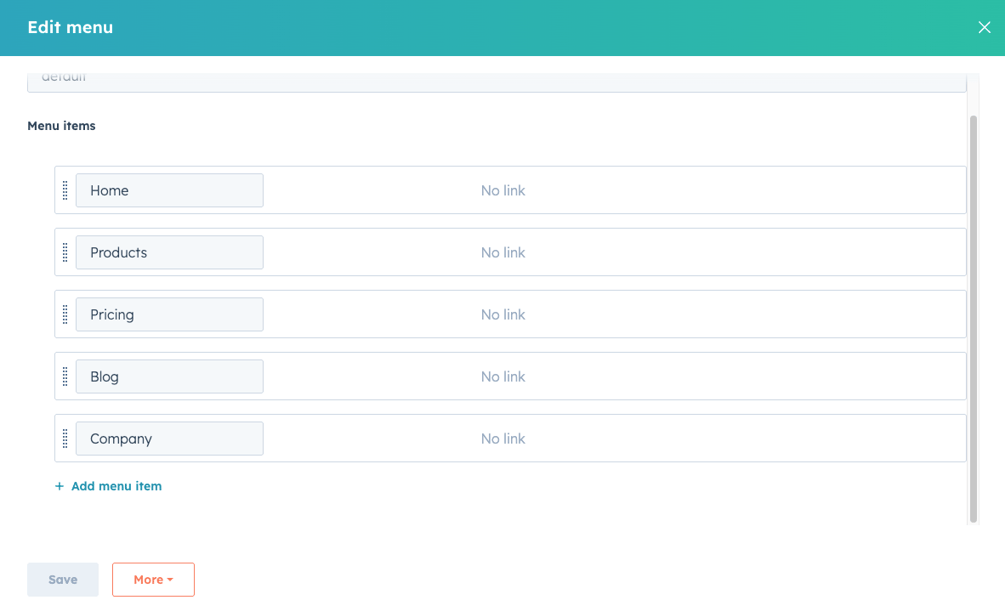Click the 'Menu items' heading
The height and width of the screenshot is (600, 1005).
tap(62, 126)
